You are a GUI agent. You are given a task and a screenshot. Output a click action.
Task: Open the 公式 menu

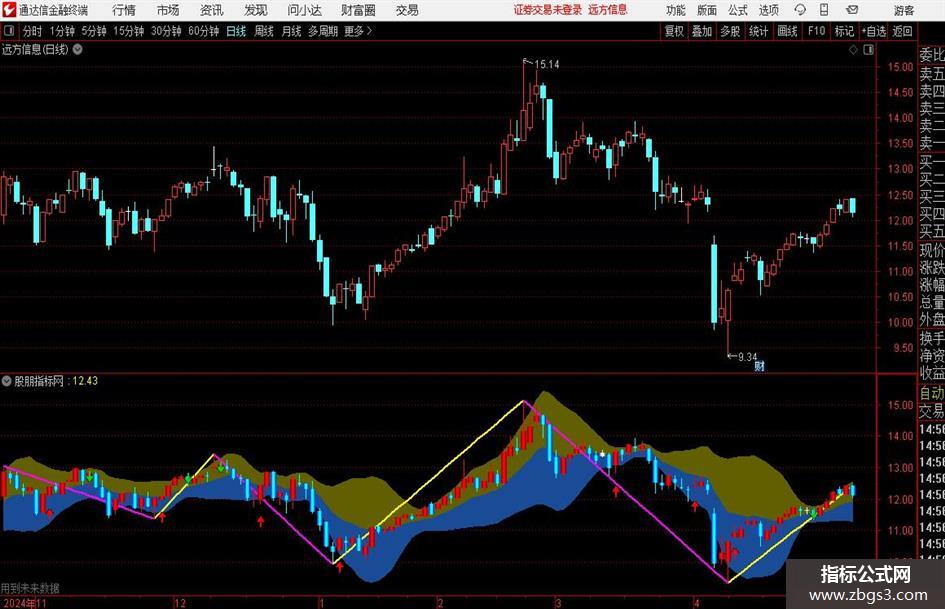tap(738, 10)
